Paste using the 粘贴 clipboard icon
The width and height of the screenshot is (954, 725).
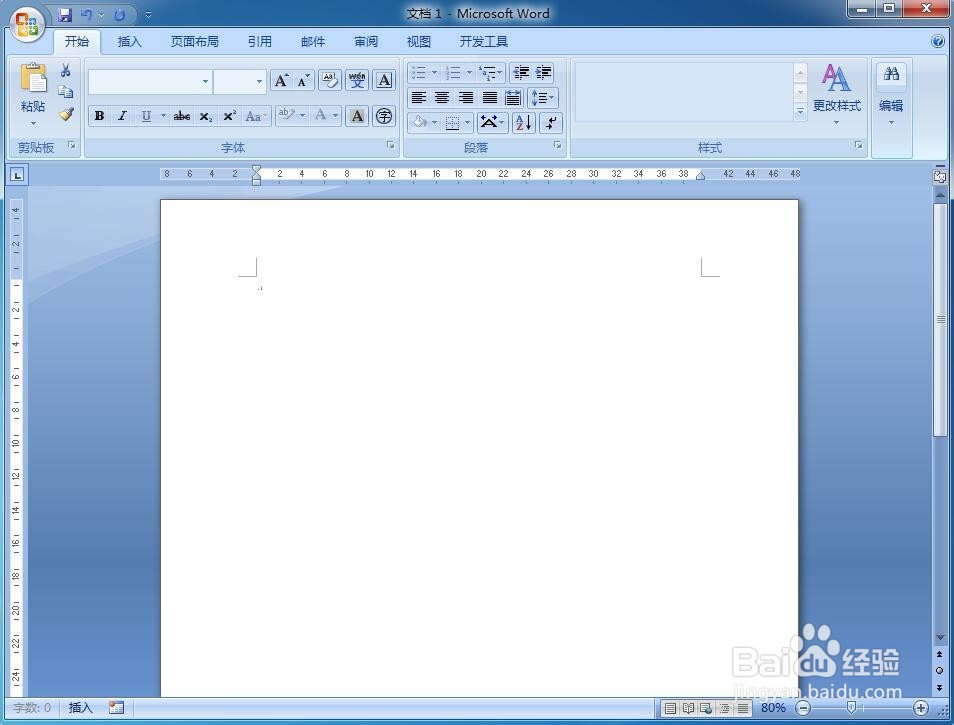pyautogui.click(x=33, y=78)
